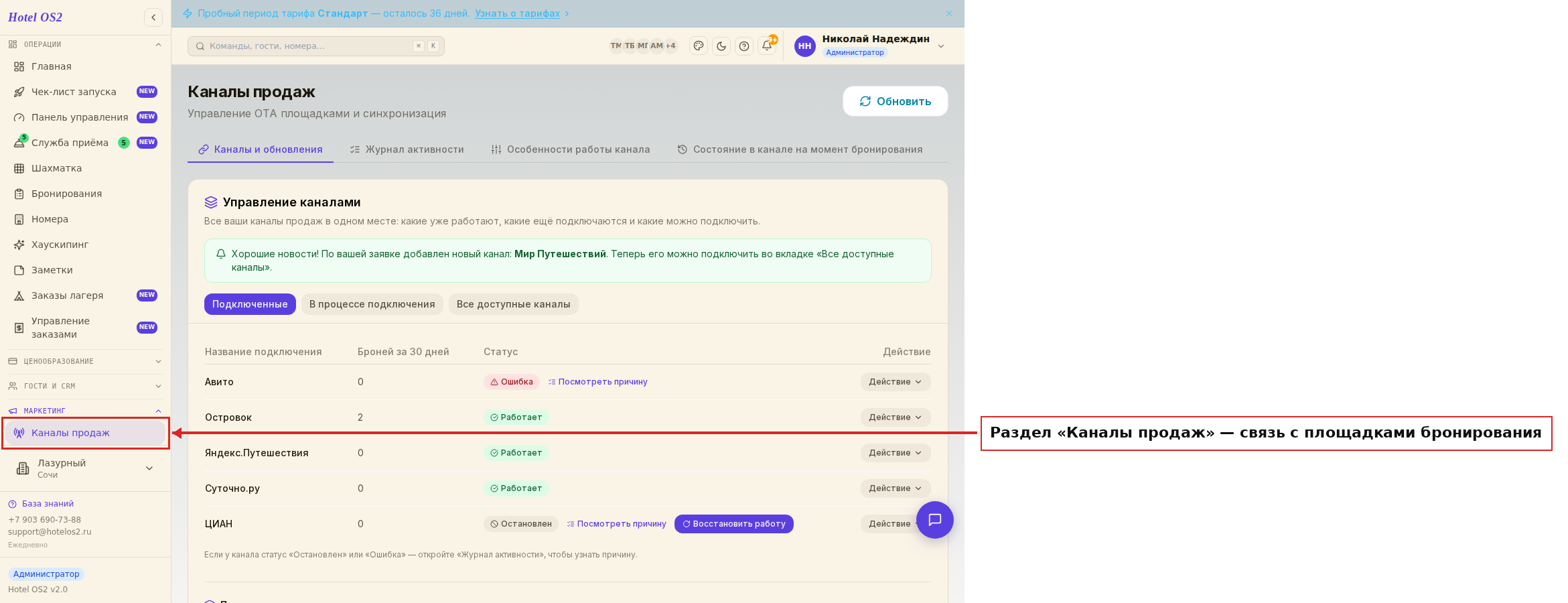Click the Суточно.ру channel name
The width and height of the screenshot is (1568, 603).
(232, 488)
